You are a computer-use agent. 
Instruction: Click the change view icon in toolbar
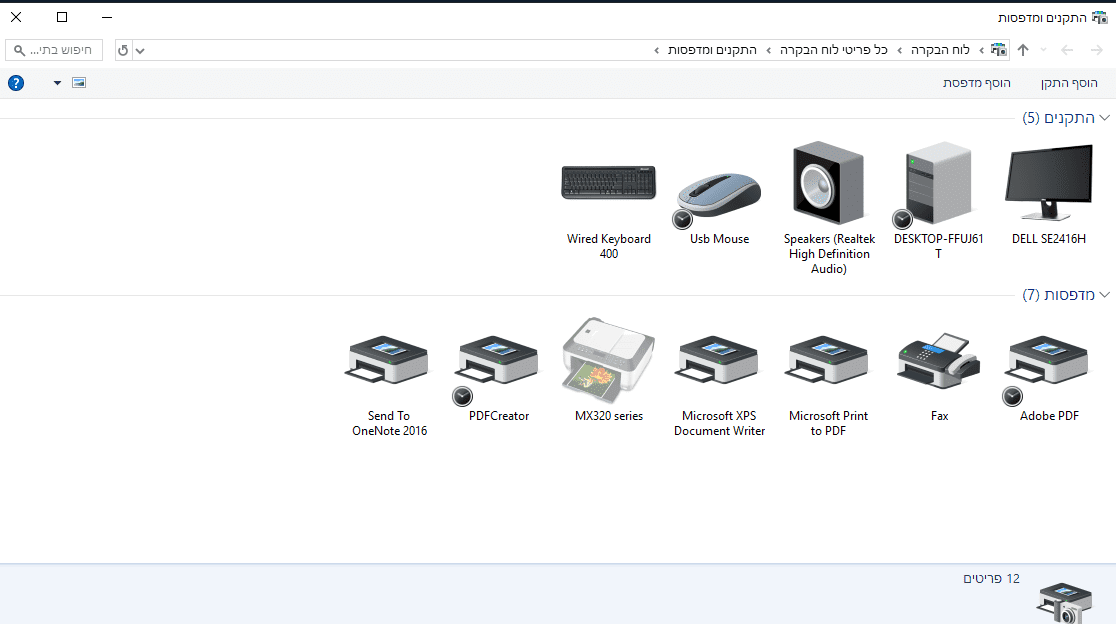(79, 83)
